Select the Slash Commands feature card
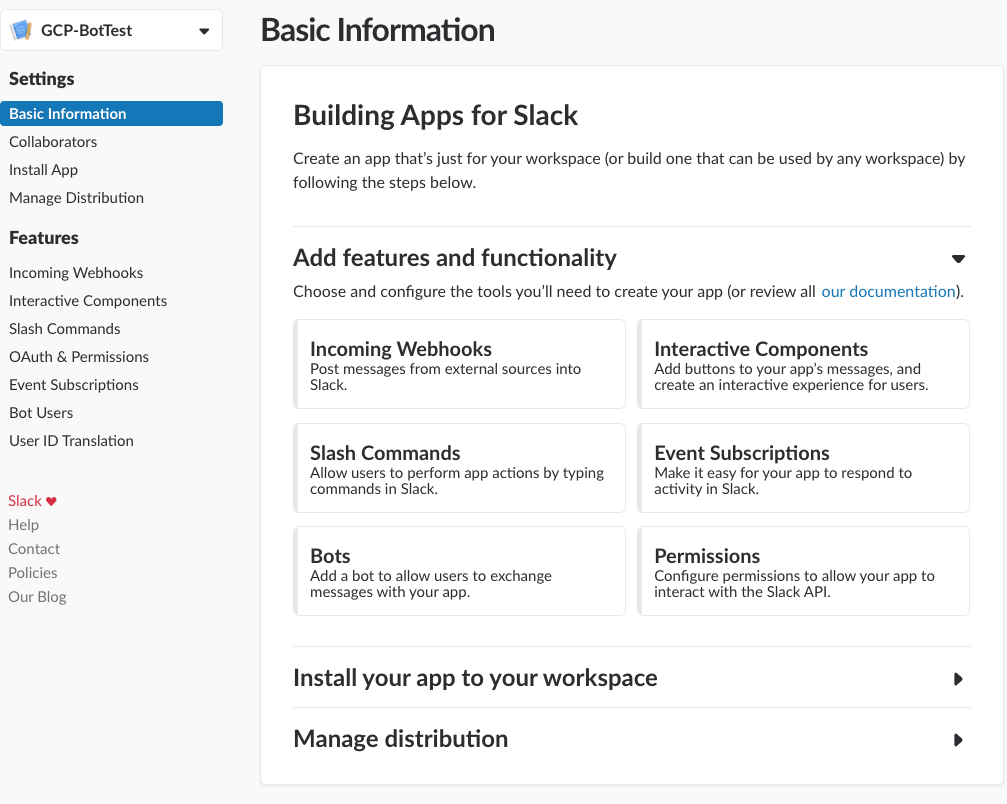Image resolution: width=1007 pixels, height=804 pixels. pos(460,468)
